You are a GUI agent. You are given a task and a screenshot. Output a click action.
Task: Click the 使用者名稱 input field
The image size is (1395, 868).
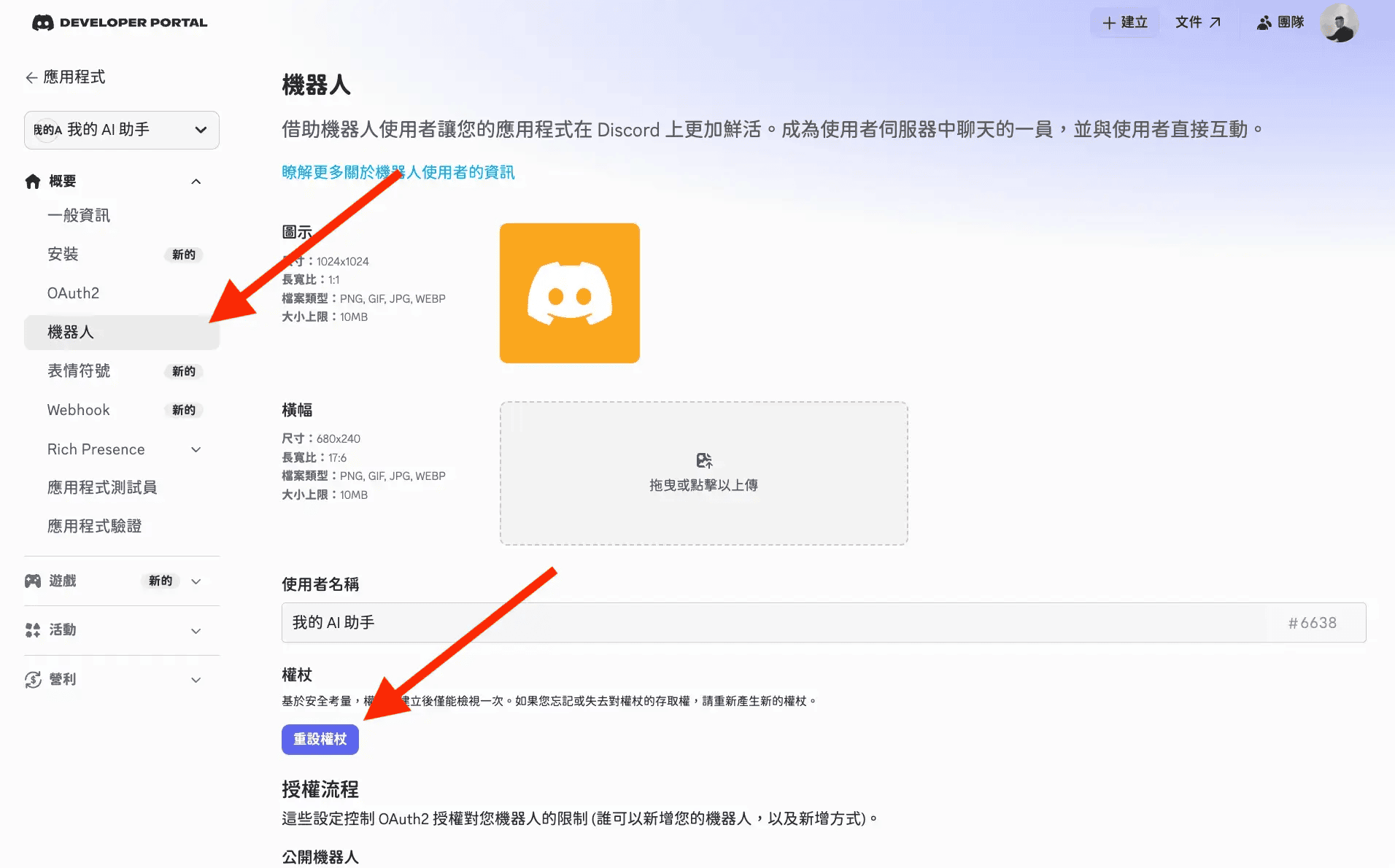[x=824, y=622]
